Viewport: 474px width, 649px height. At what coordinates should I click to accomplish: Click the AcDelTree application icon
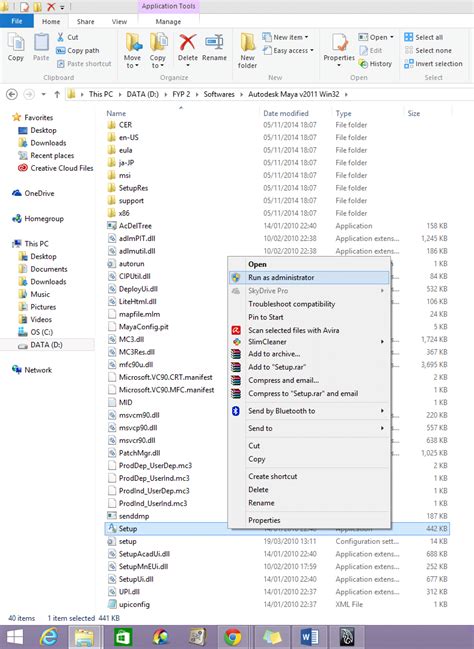pyautogui.click(x=112, y=226)
